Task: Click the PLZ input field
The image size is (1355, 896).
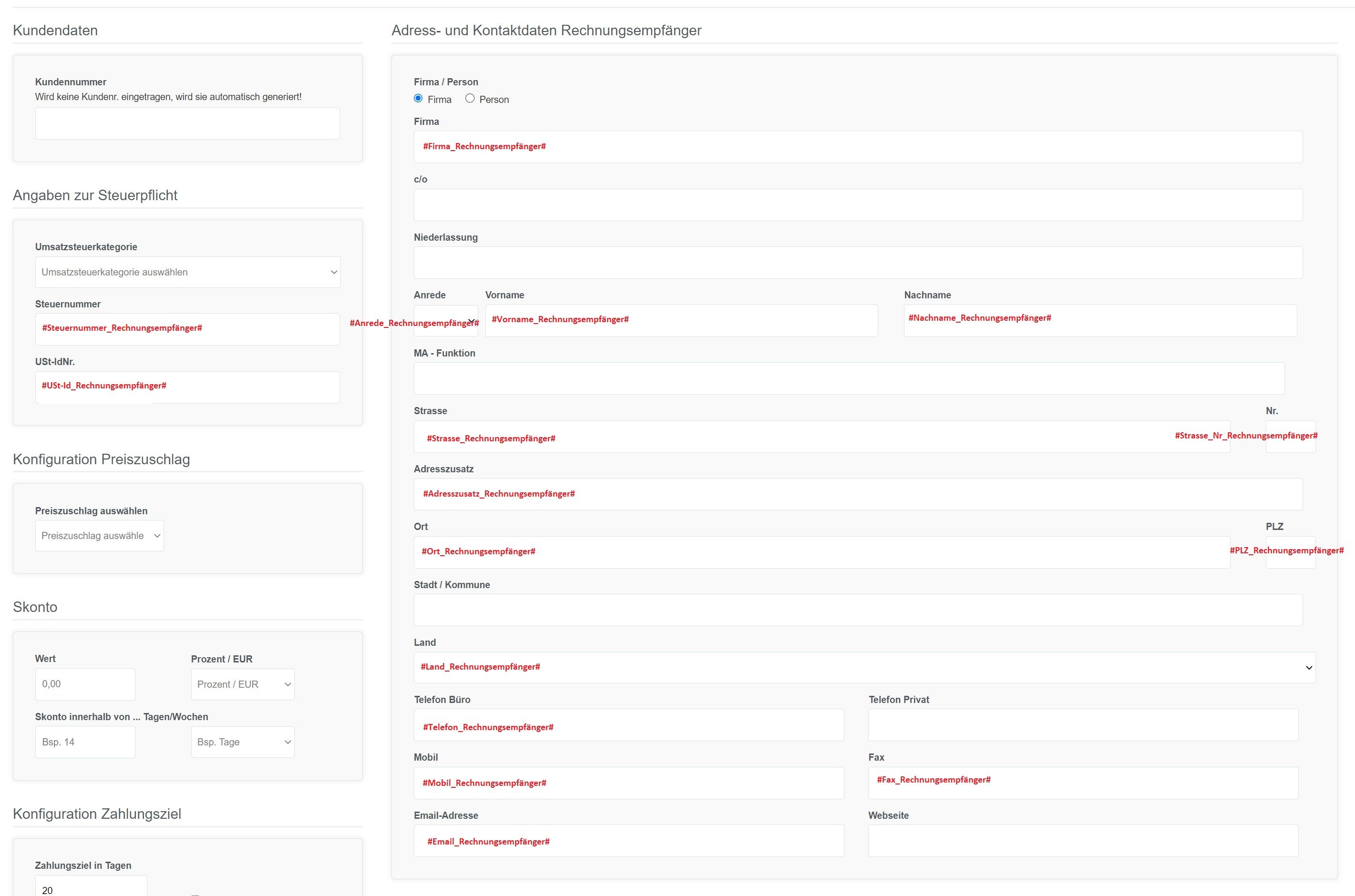Action: pyautogui.click(x=1291, y=552)
